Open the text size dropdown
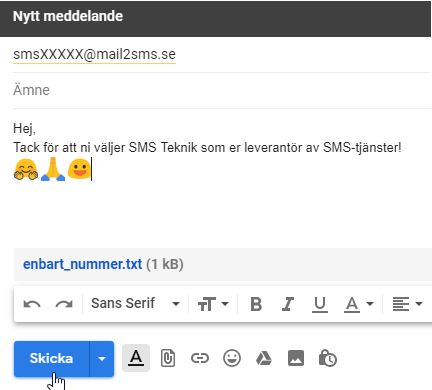 [x=213, y=304]
